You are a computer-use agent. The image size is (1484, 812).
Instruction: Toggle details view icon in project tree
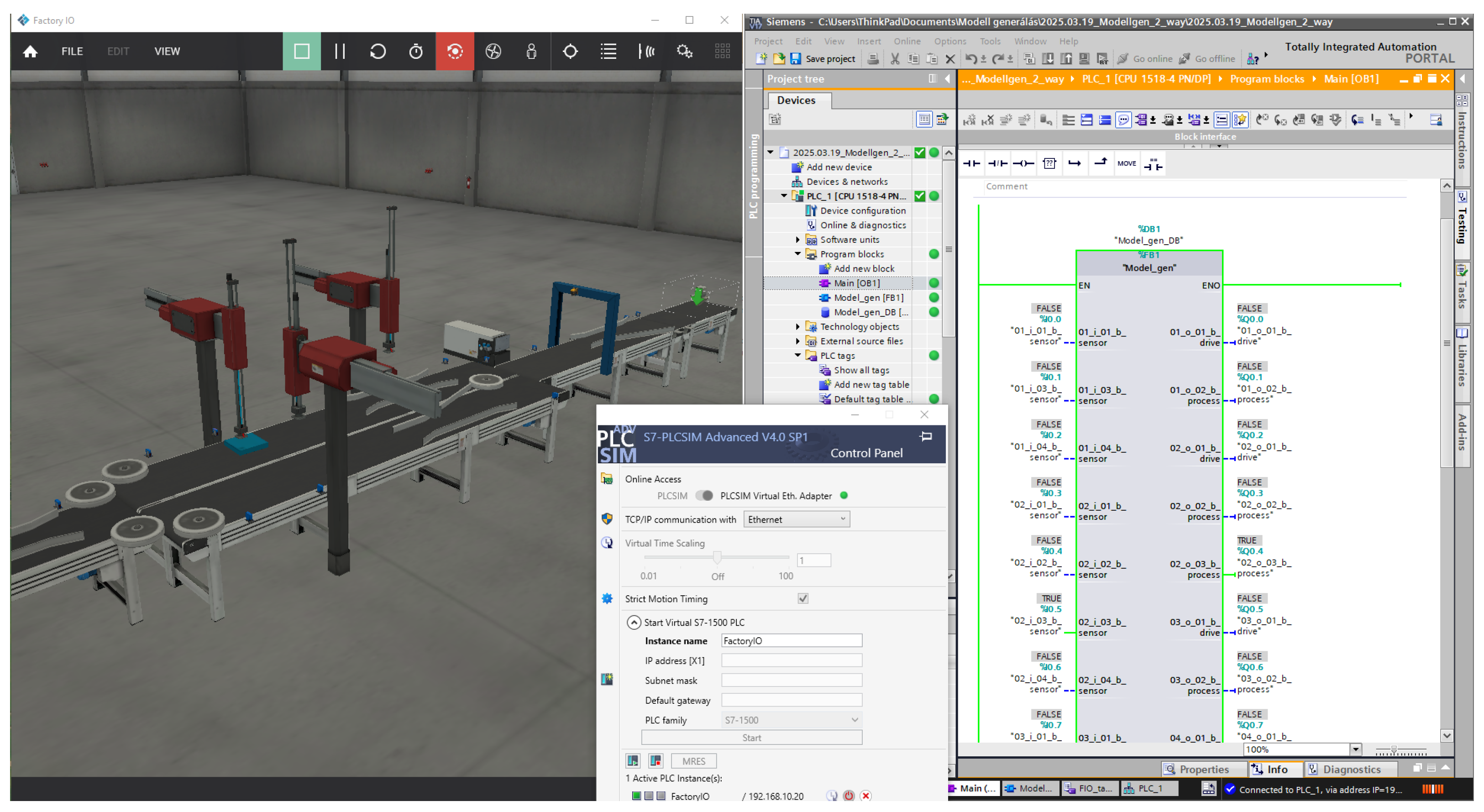[x=924, y=119]
